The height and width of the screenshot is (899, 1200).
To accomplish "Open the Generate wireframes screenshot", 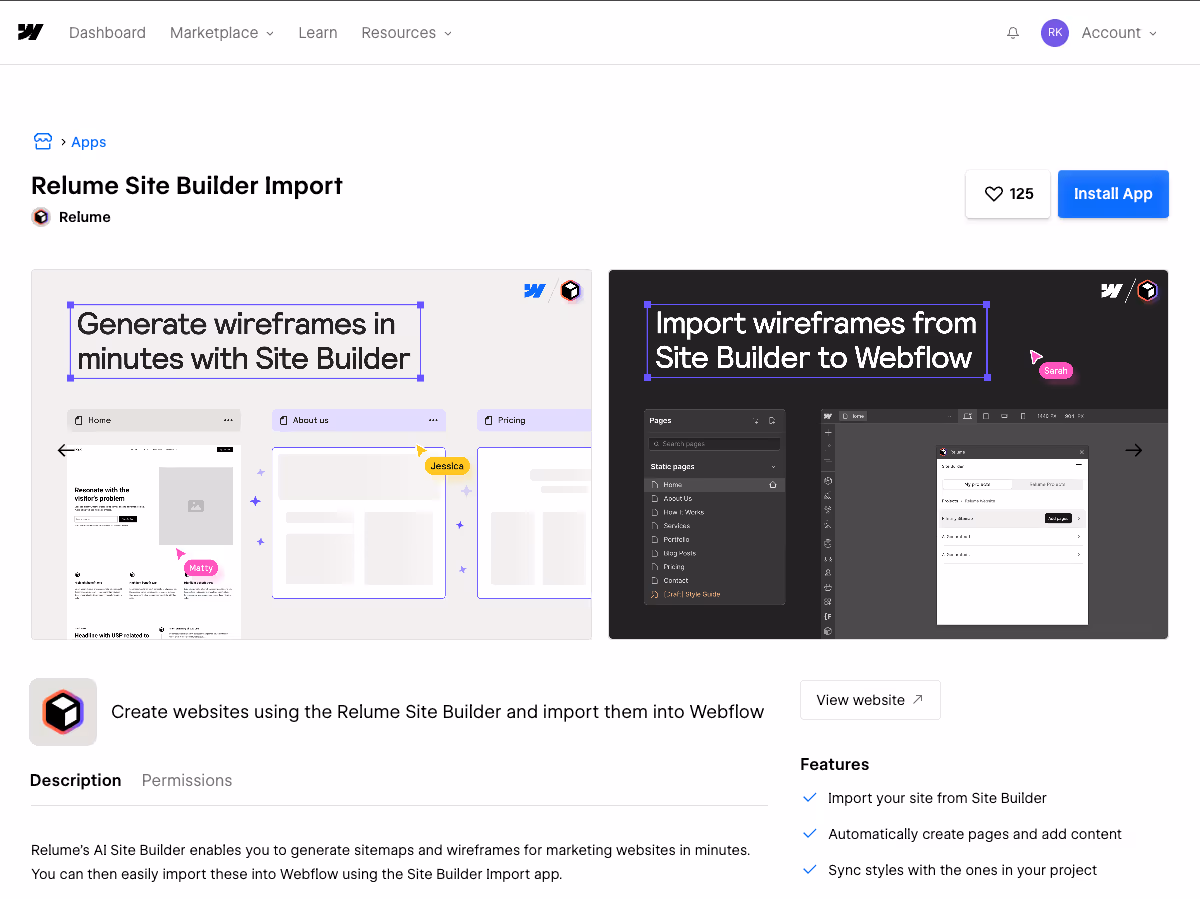I will point(311,454).
